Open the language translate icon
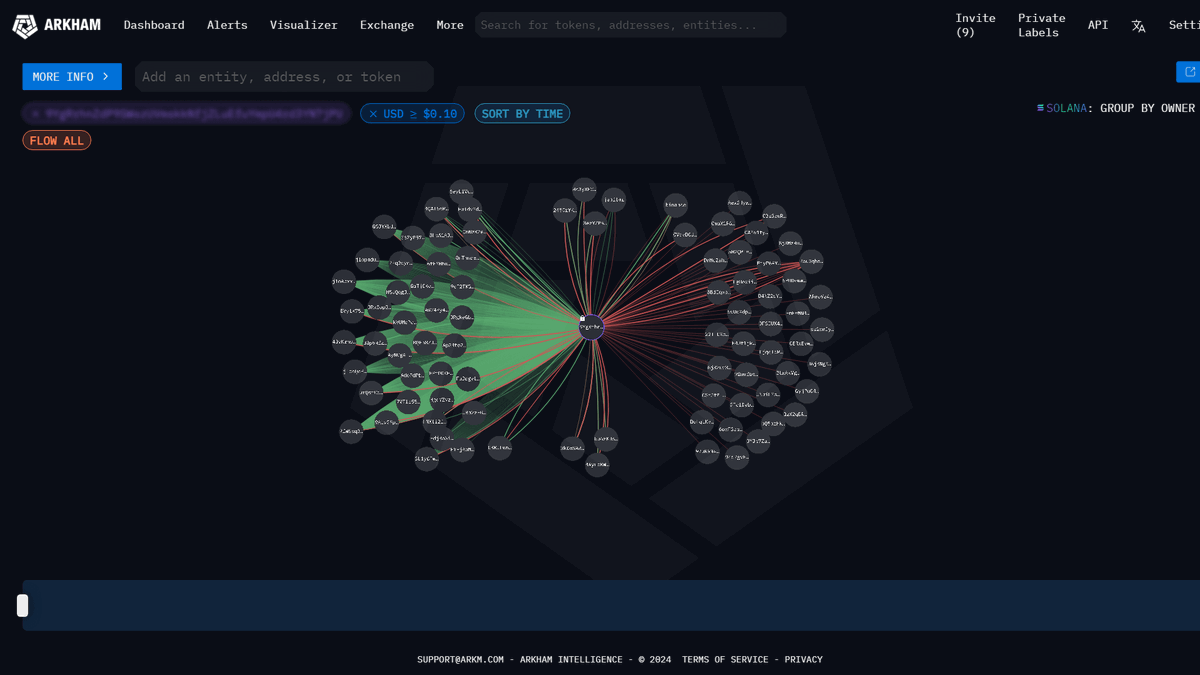The image size is (1200, 675). (1138, 26)
